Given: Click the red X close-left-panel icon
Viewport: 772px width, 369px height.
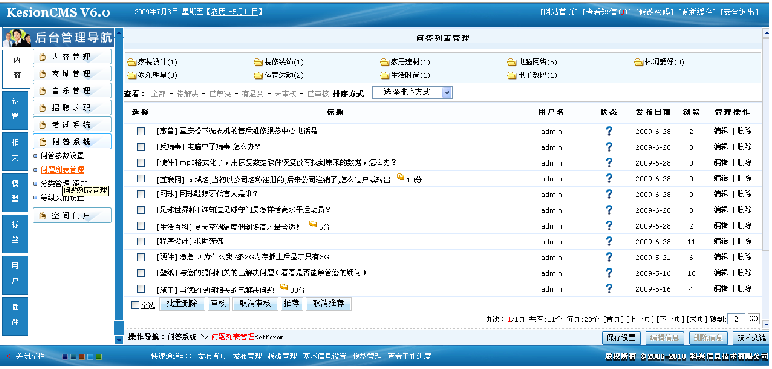Looking at the screenshot, I should coord(8,356).
